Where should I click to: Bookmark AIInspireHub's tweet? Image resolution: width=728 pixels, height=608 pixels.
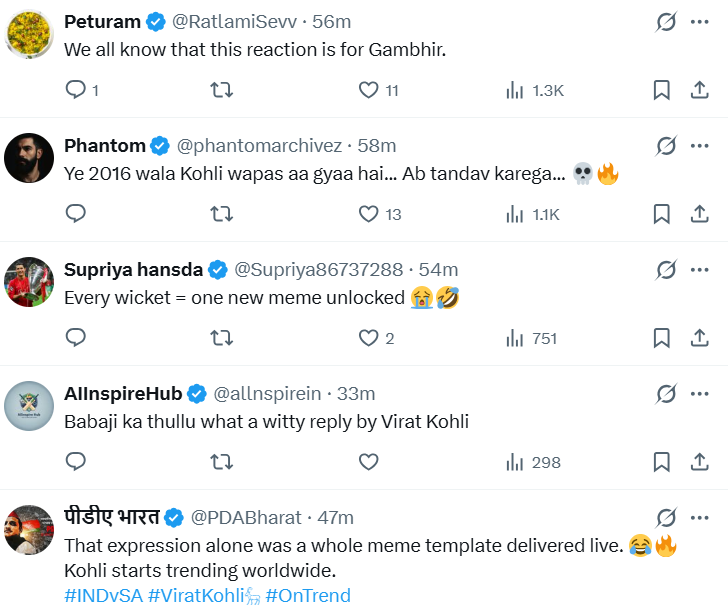[661, 462]
